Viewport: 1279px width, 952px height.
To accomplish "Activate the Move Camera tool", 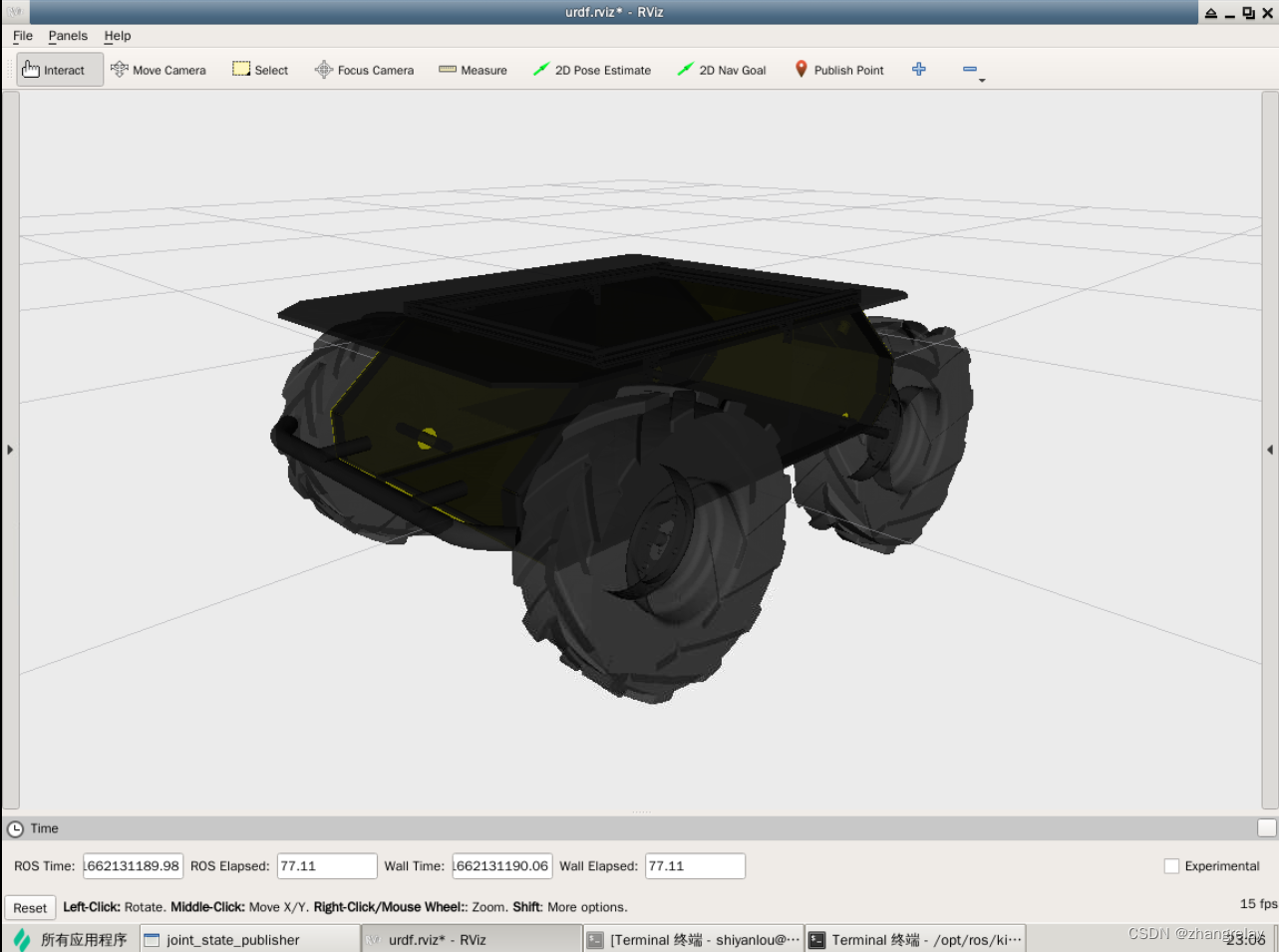I will click(158, 69).
